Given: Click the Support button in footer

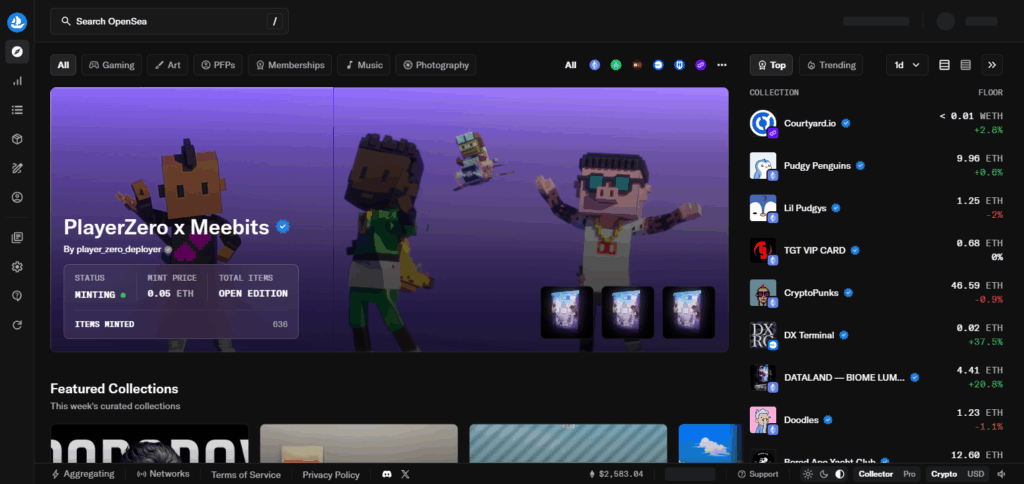Looking at the screenshot, I should pyautogui.click(x=758, y=474).
